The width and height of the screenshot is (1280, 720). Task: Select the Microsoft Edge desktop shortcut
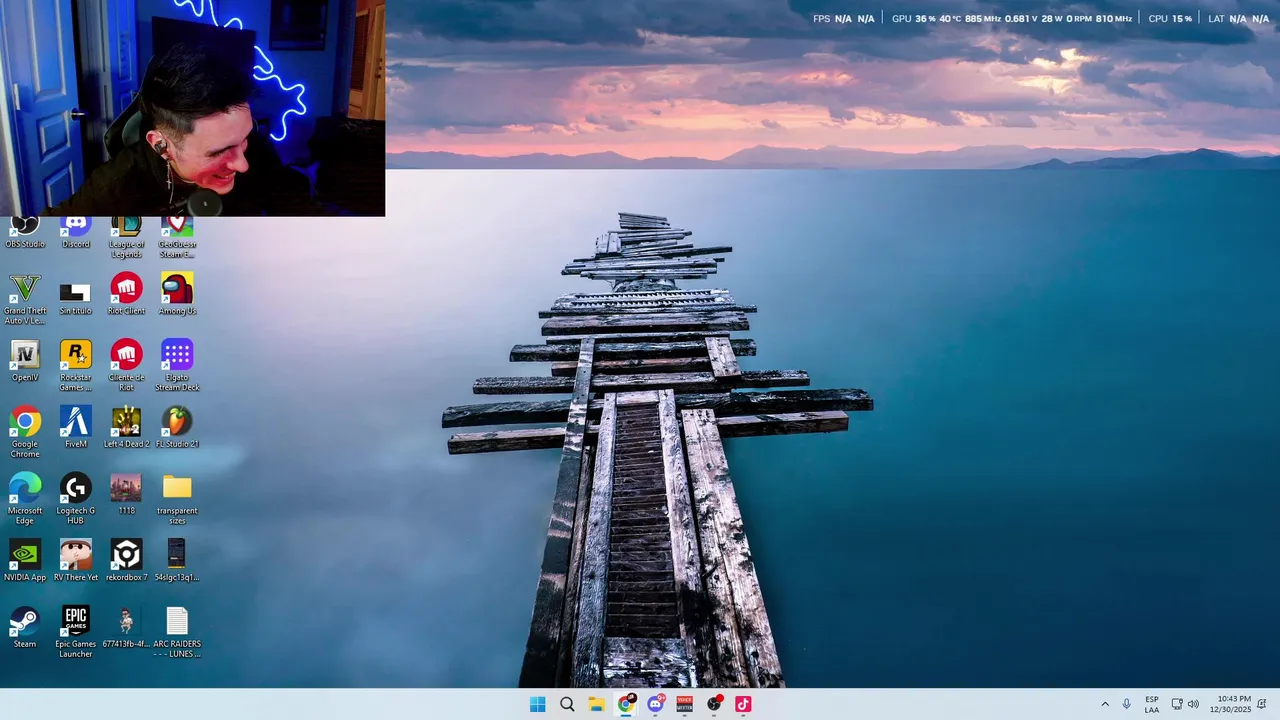(25, 499)
